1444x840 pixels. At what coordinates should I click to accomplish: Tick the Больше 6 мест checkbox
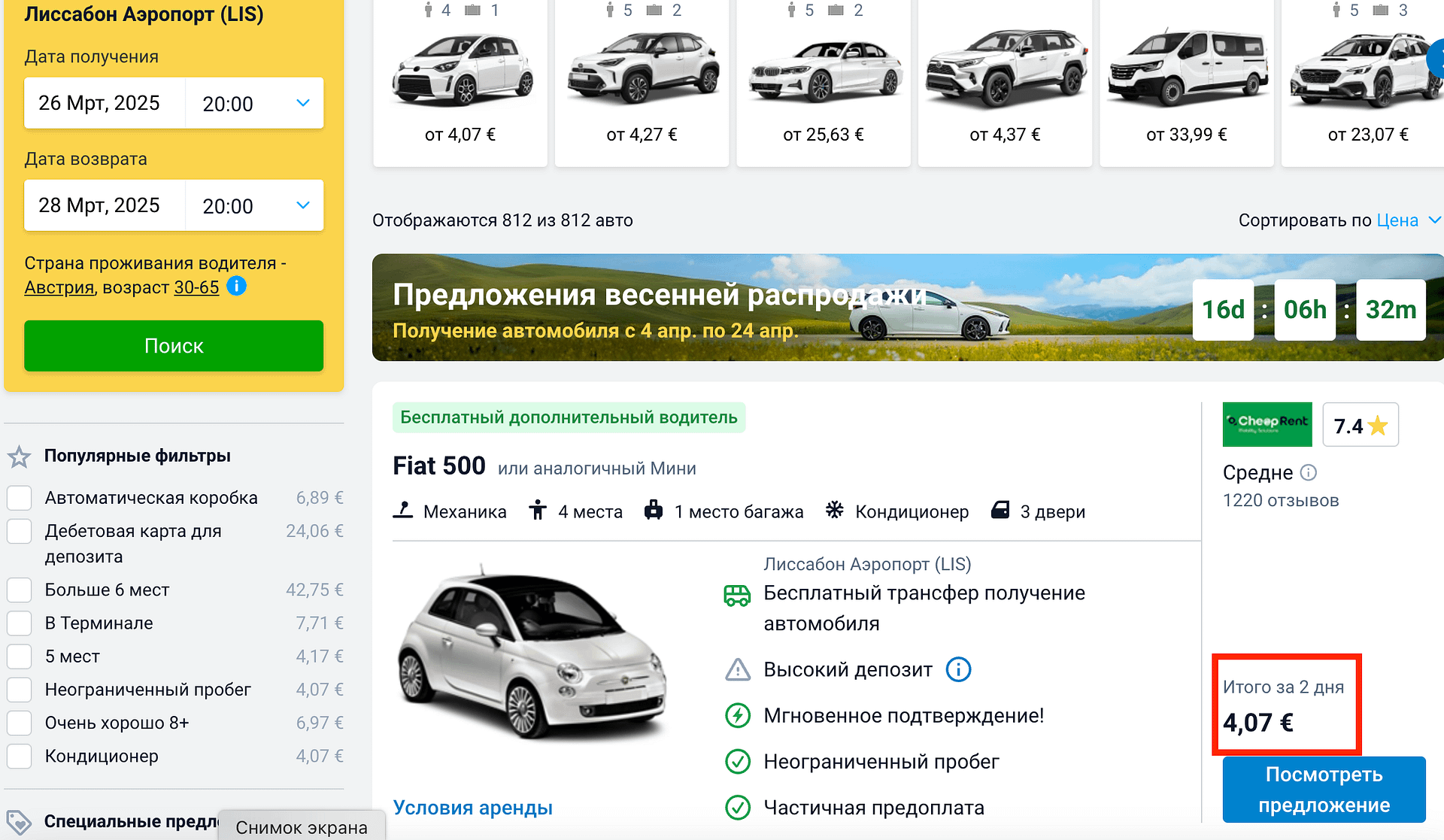coord(20,590)
